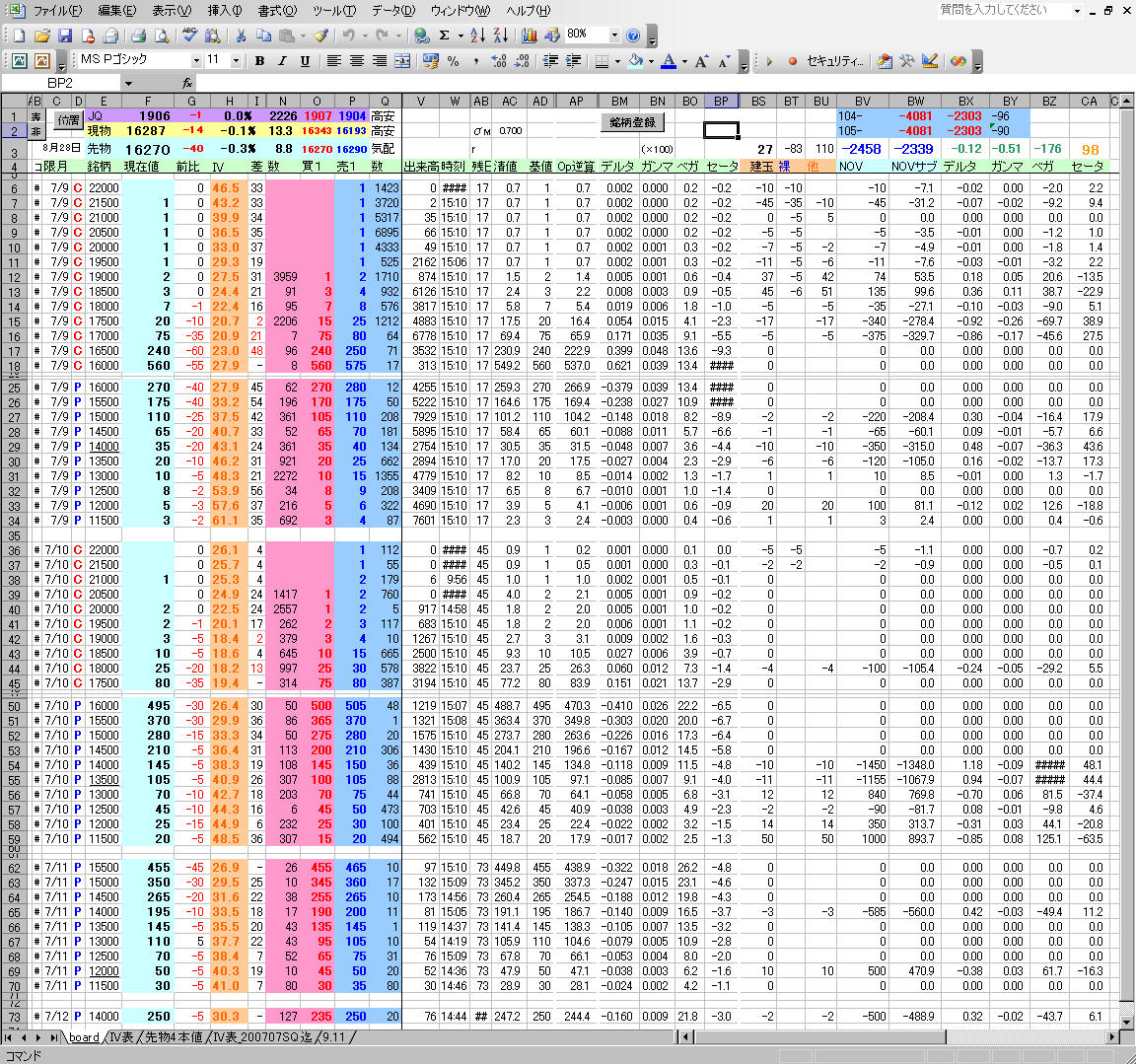
Task: Open the Borders dropdown arrow
Action: [x=616, y=61]
